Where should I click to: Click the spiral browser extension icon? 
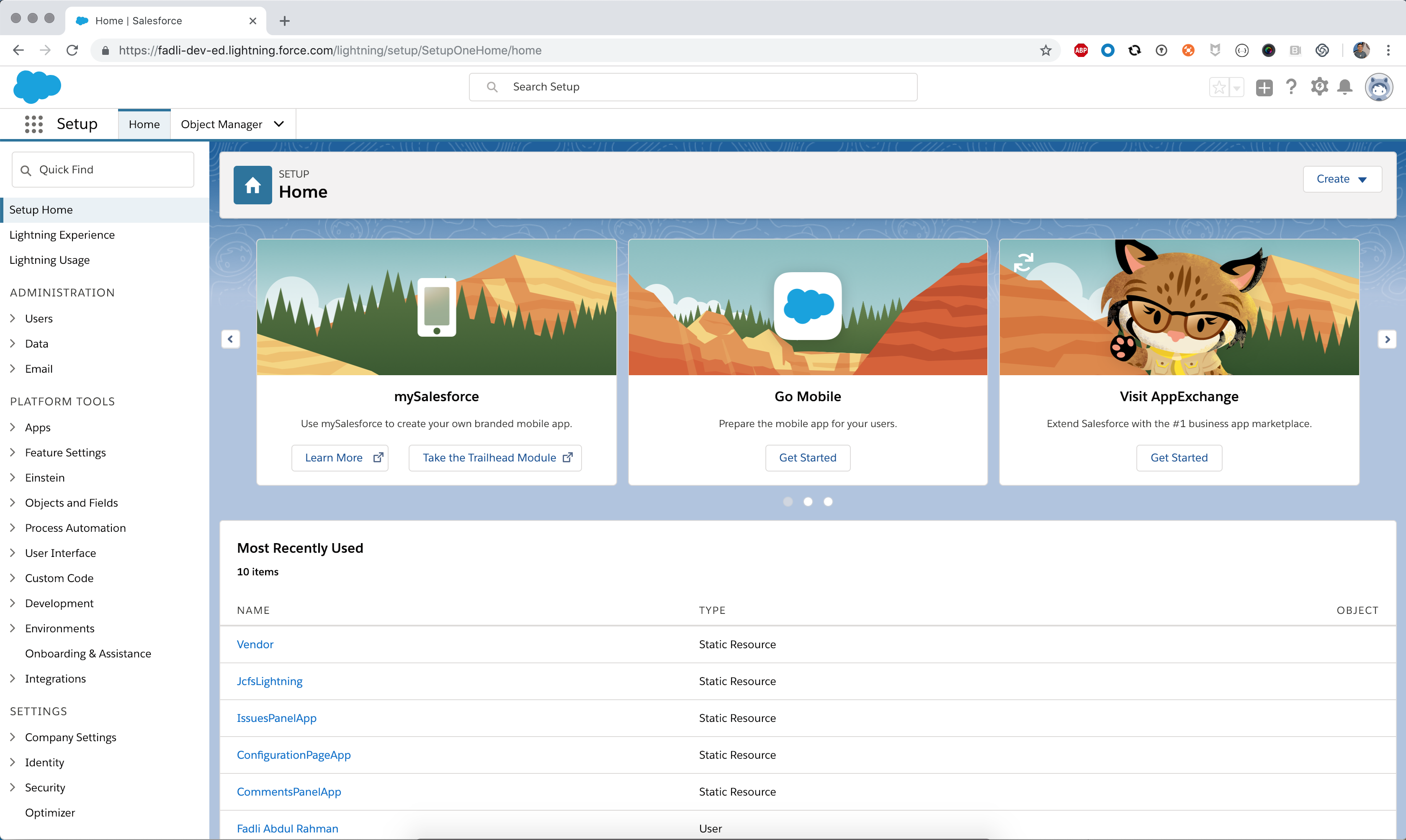click(1322, 50)
